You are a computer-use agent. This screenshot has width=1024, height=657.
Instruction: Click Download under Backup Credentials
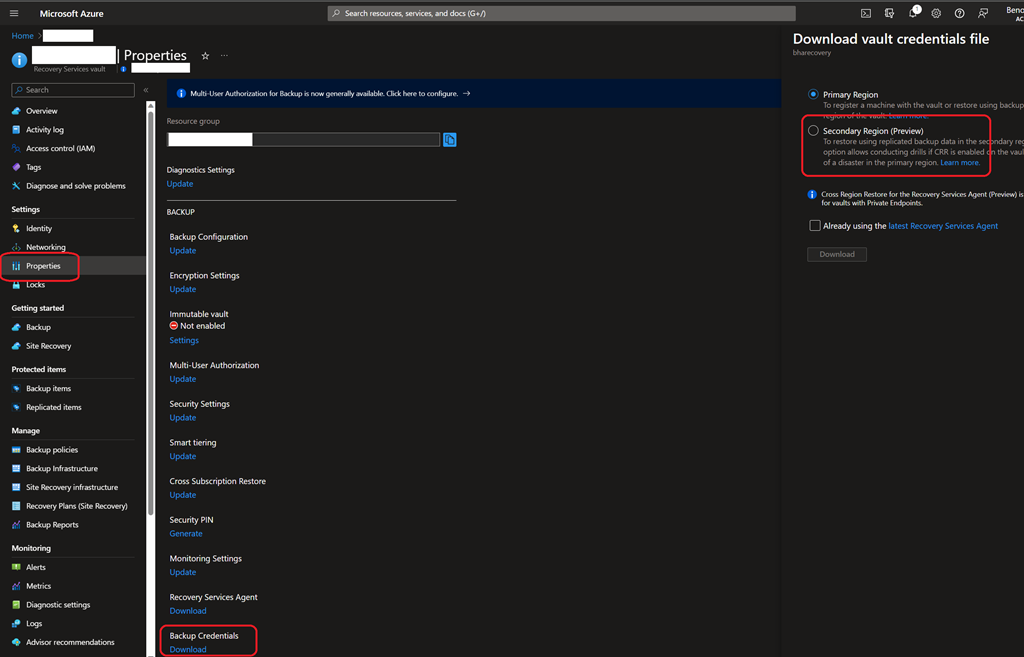coord(188,649)
